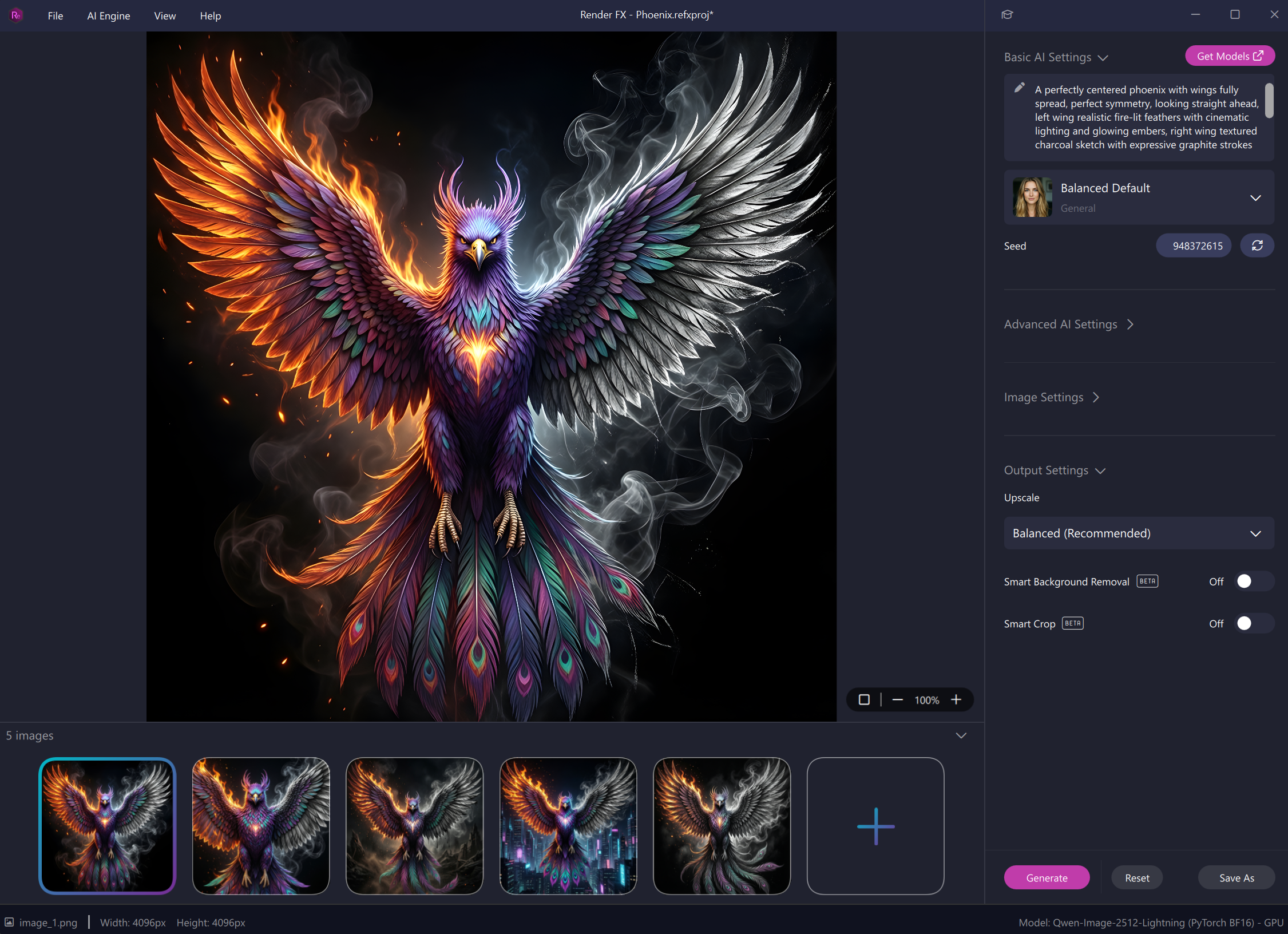Click the Render FX app logo

tap(16, 15)
